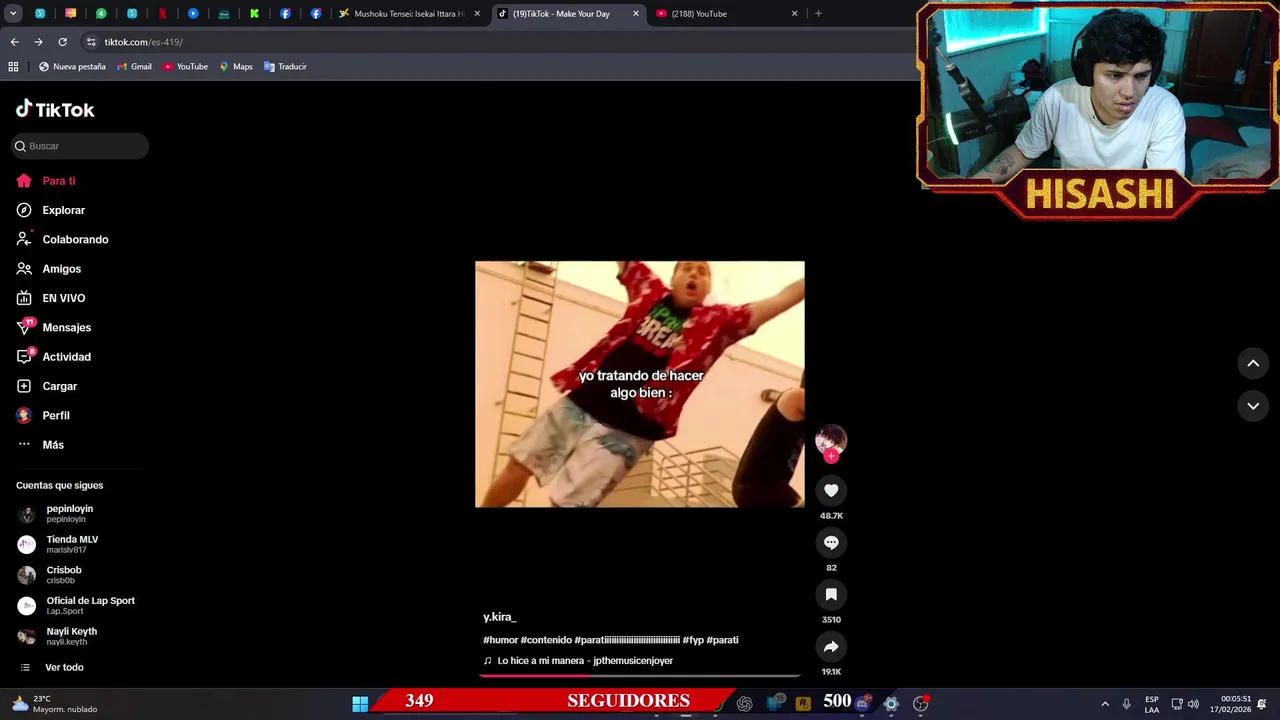Go forward in browser history
Image resolution: width=1280 pixels, height=720 pixels.
click(38, 42)
